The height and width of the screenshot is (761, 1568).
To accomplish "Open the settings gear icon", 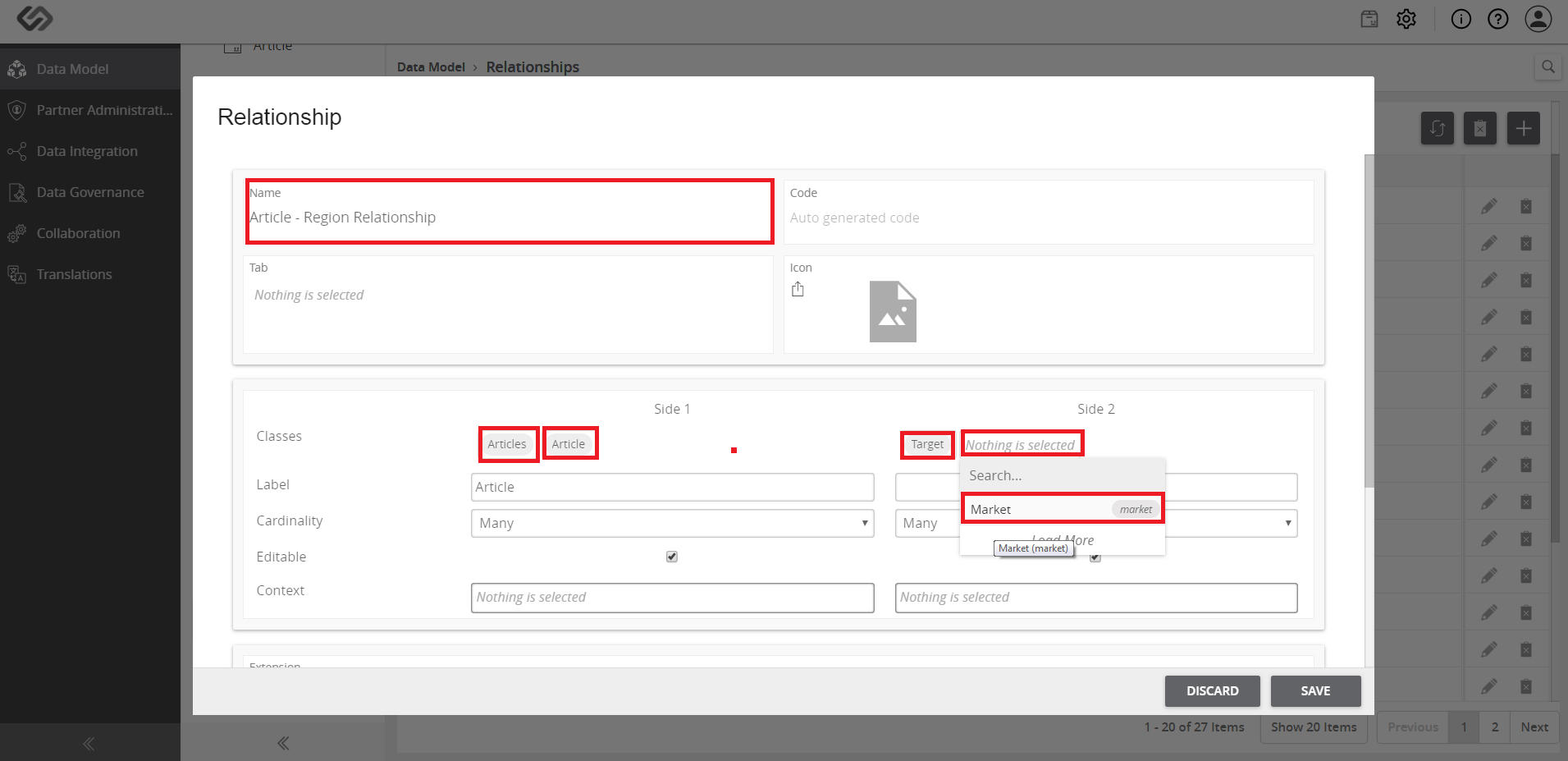I will tap(1406, 19).
